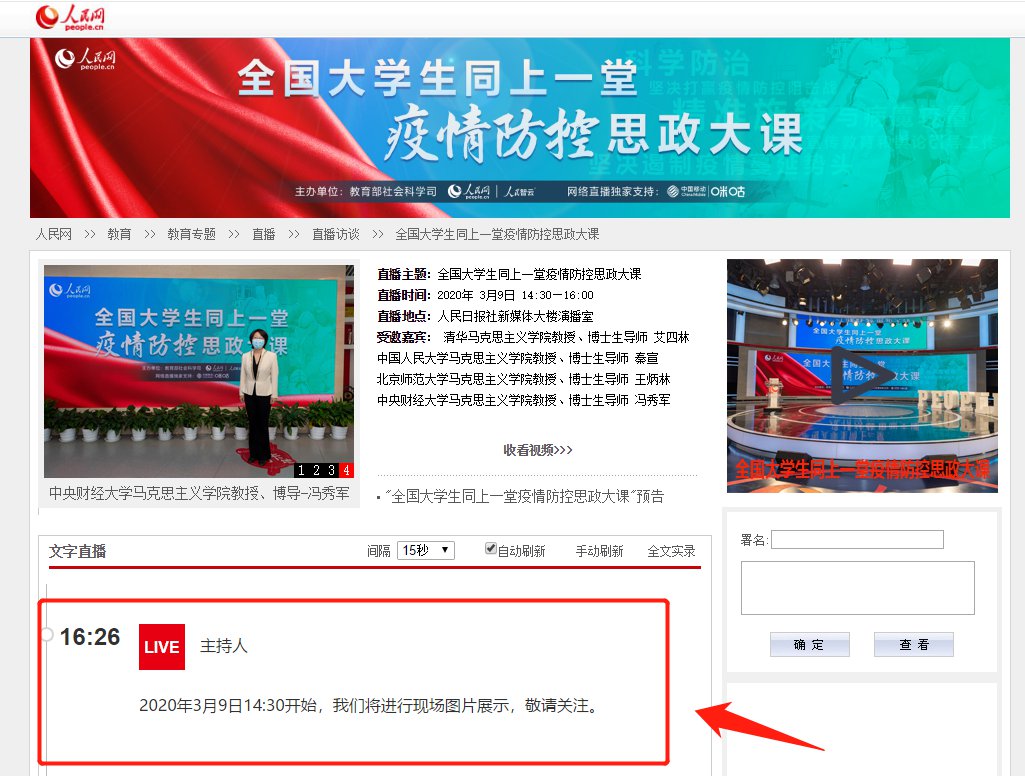Click the 收看视频>>> link

tap(538, 450)
